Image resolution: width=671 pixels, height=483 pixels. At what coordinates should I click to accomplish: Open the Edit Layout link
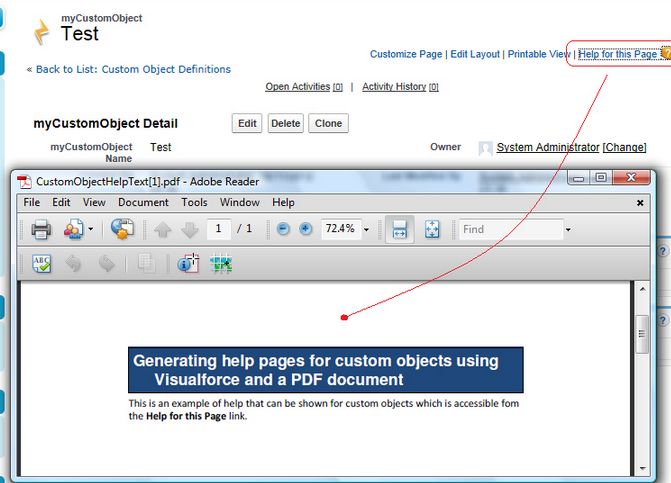pyautogui.click(x=475, y=54)
